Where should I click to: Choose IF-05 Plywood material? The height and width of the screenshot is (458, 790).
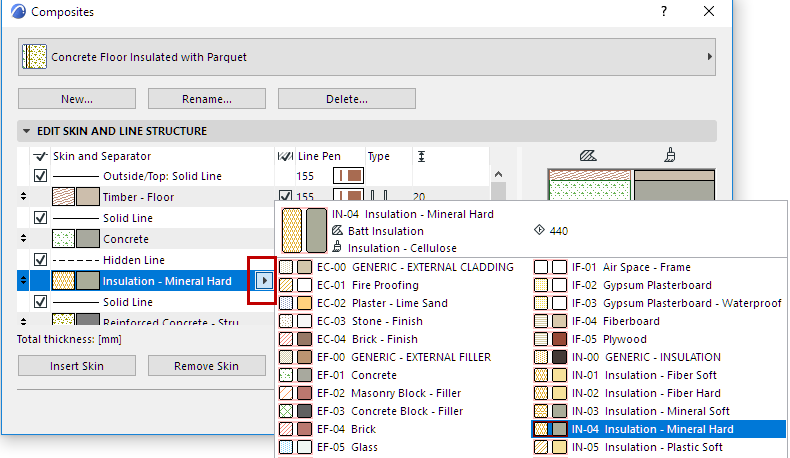point(659,339)
